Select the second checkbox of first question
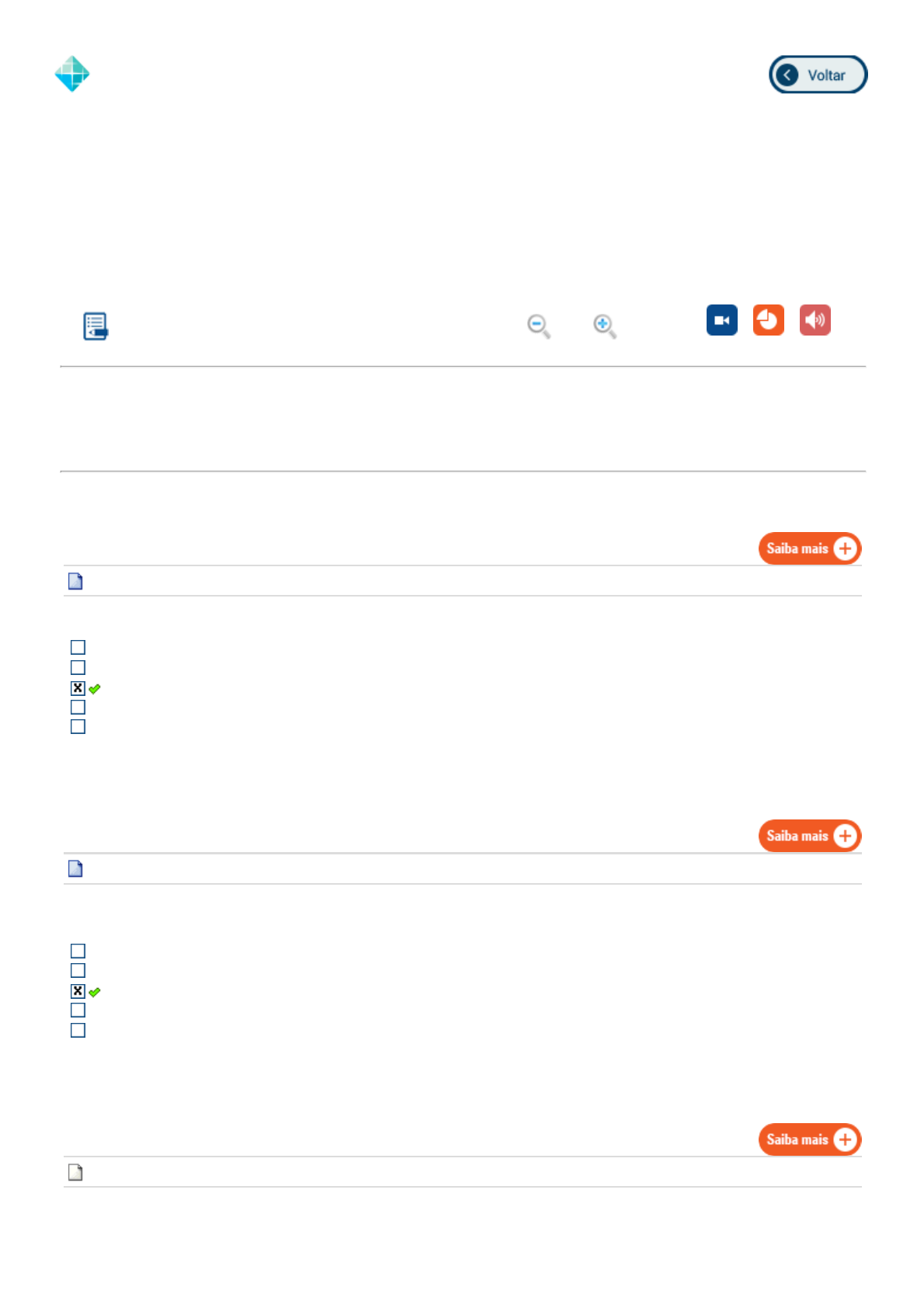The image size is (924, 1308). pyautogui.click(x=78, y=667)
